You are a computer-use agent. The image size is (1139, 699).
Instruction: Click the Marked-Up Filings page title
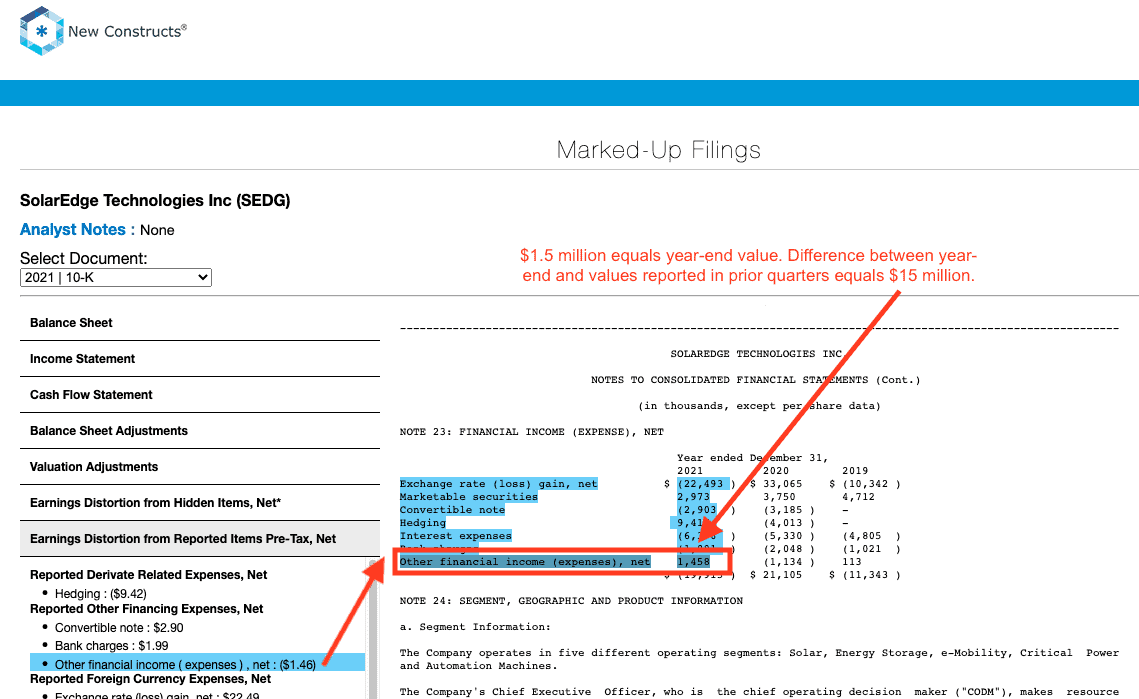point(659,150)
